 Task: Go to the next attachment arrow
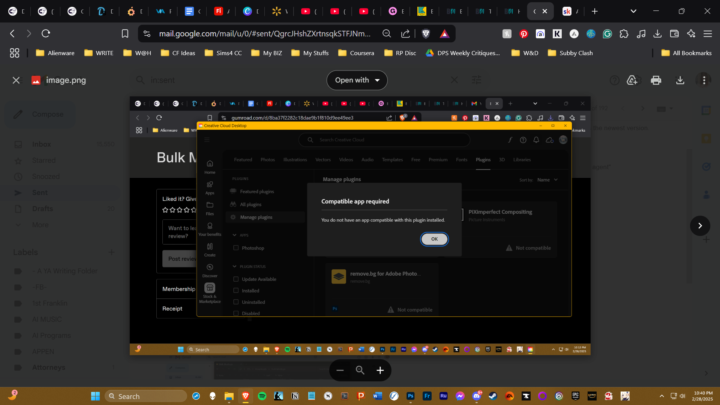pos(700,225)
